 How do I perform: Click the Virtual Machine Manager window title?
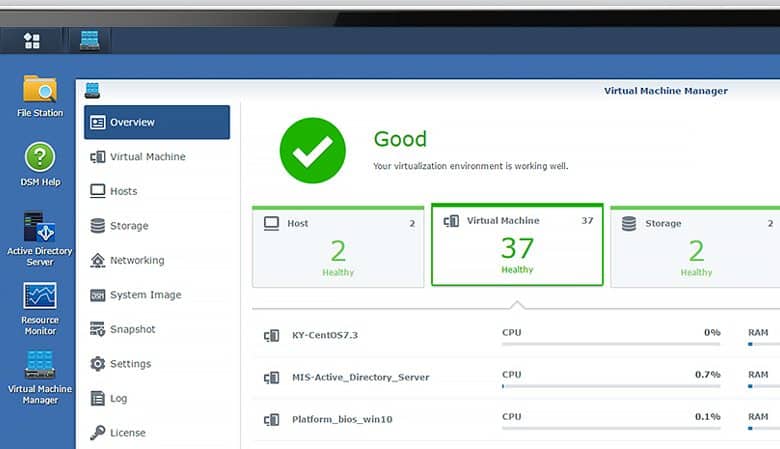pyautogui.click(x=666, y=91)
